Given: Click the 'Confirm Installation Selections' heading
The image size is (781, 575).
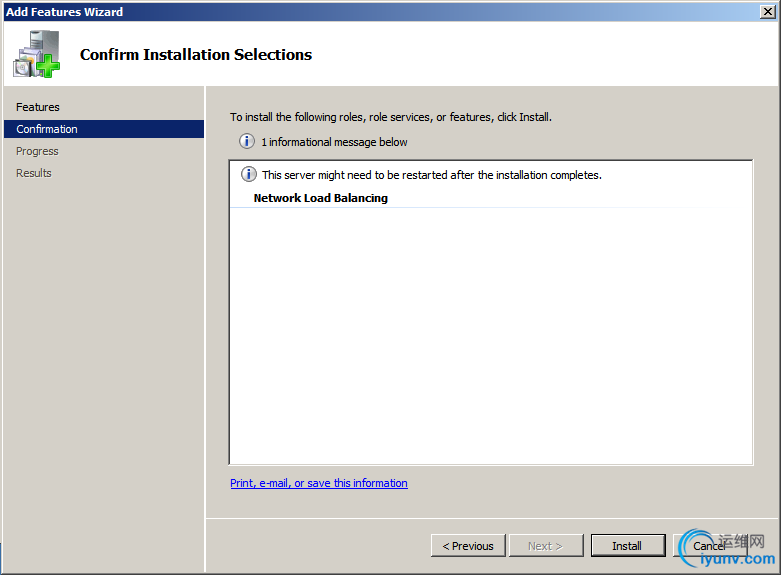Looking at the screenshot, I should (196, 55).
